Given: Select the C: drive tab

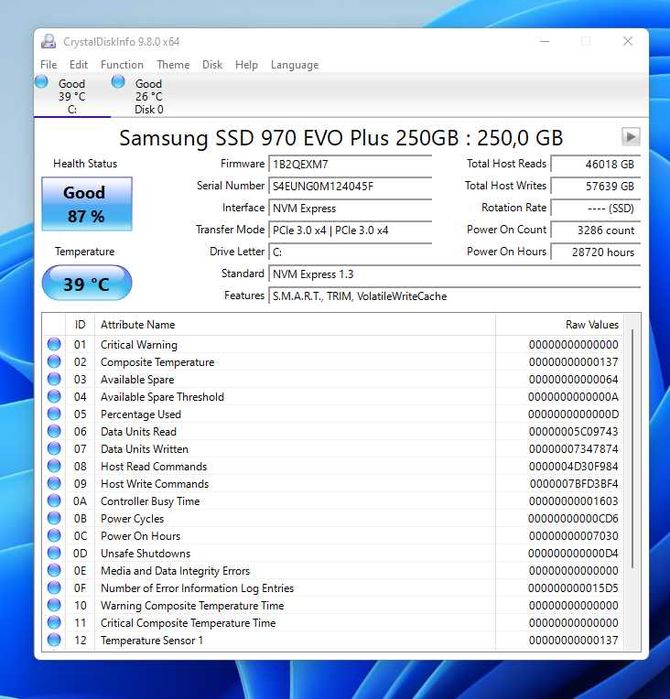Looking at the screenshot, I should coord(72,96).
